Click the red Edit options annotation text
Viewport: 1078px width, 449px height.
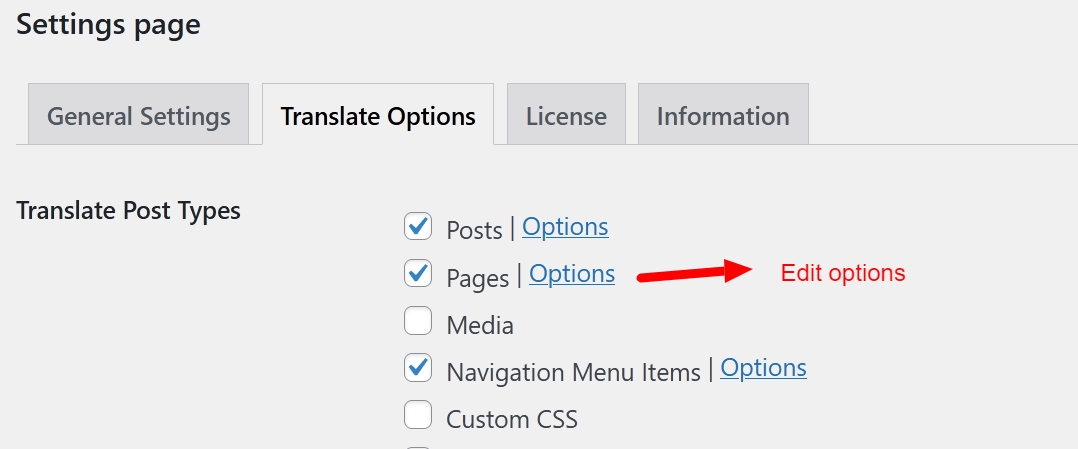point(843,273)
